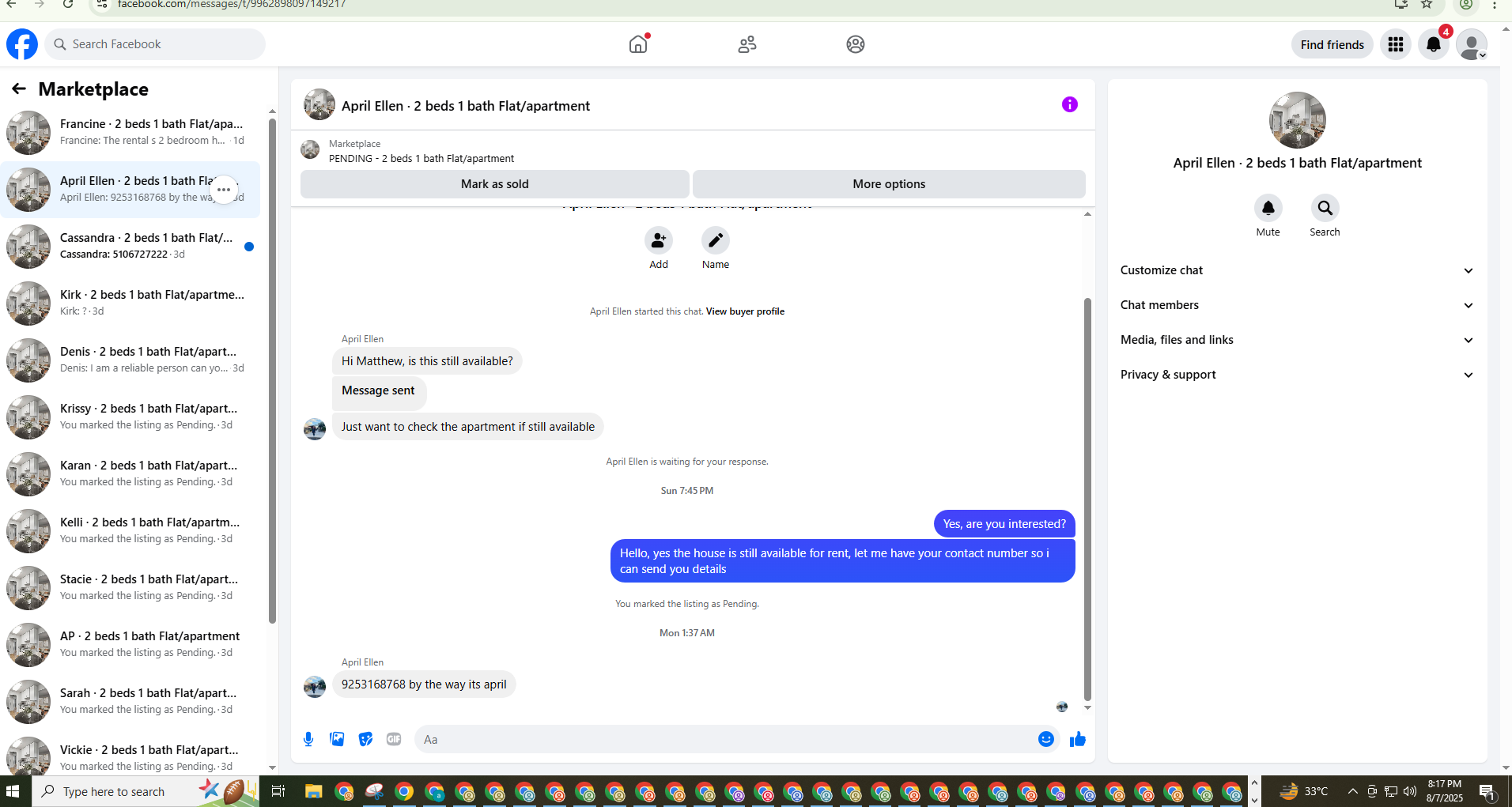Open Windows Start menu
This screenshot has width=1512, height=807.
(x=13, y=791)
